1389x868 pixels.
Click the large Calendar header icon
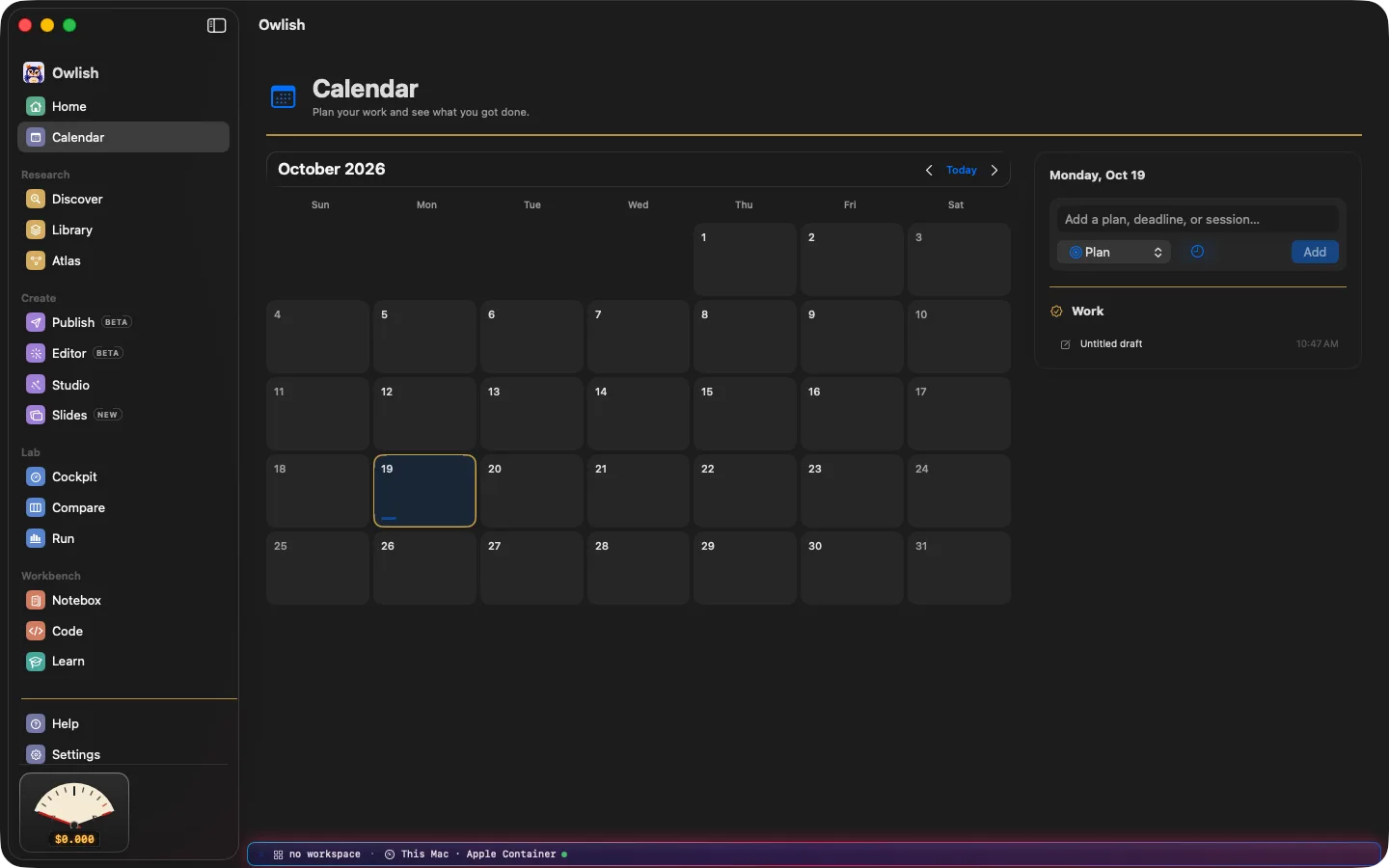(x=283, y=96)
